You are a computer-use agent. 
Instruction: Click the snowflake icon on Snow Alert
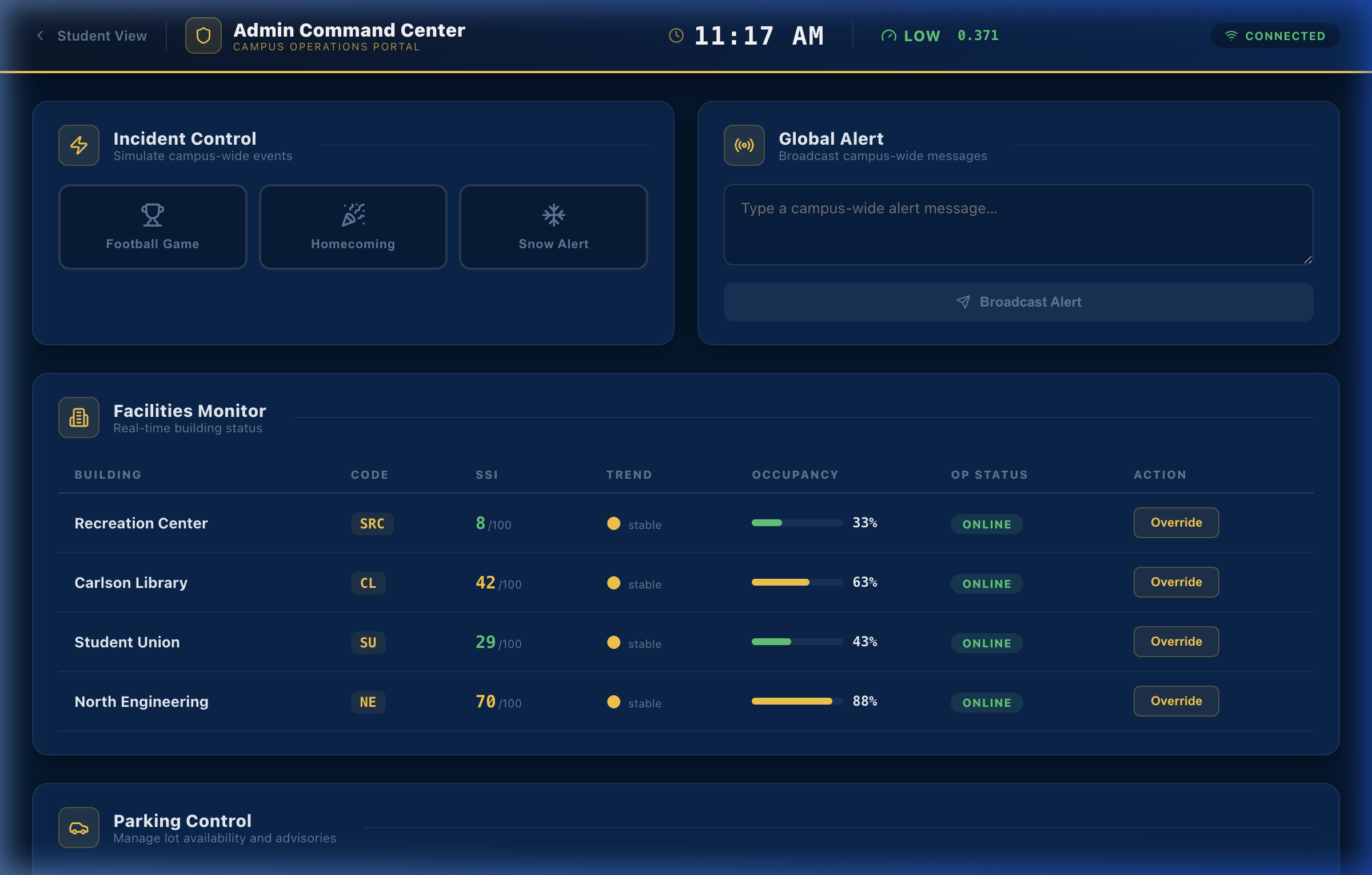point(553,215)
